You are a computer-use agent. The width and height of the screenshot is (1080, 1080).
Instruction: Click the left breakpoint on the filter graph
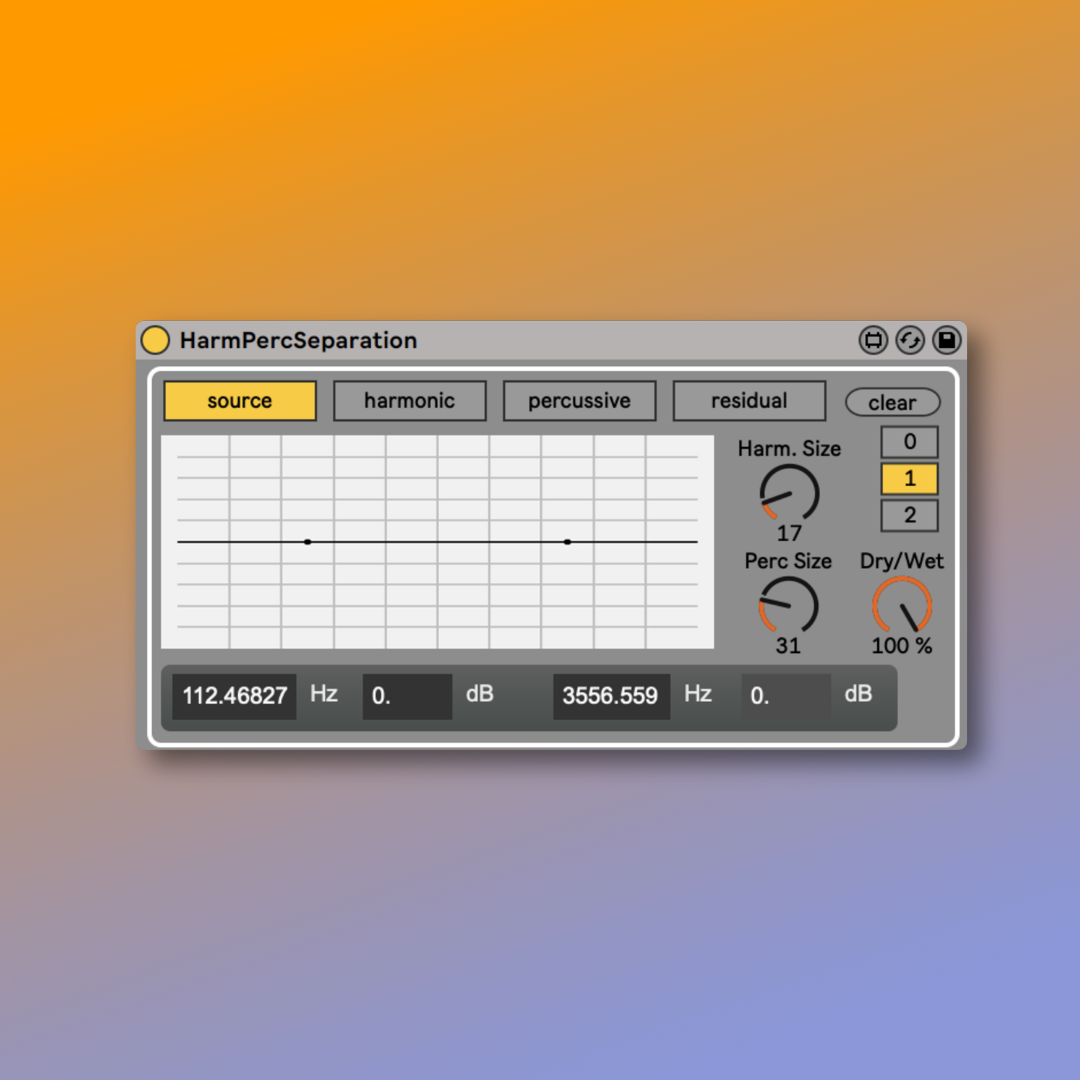(308, 542)
